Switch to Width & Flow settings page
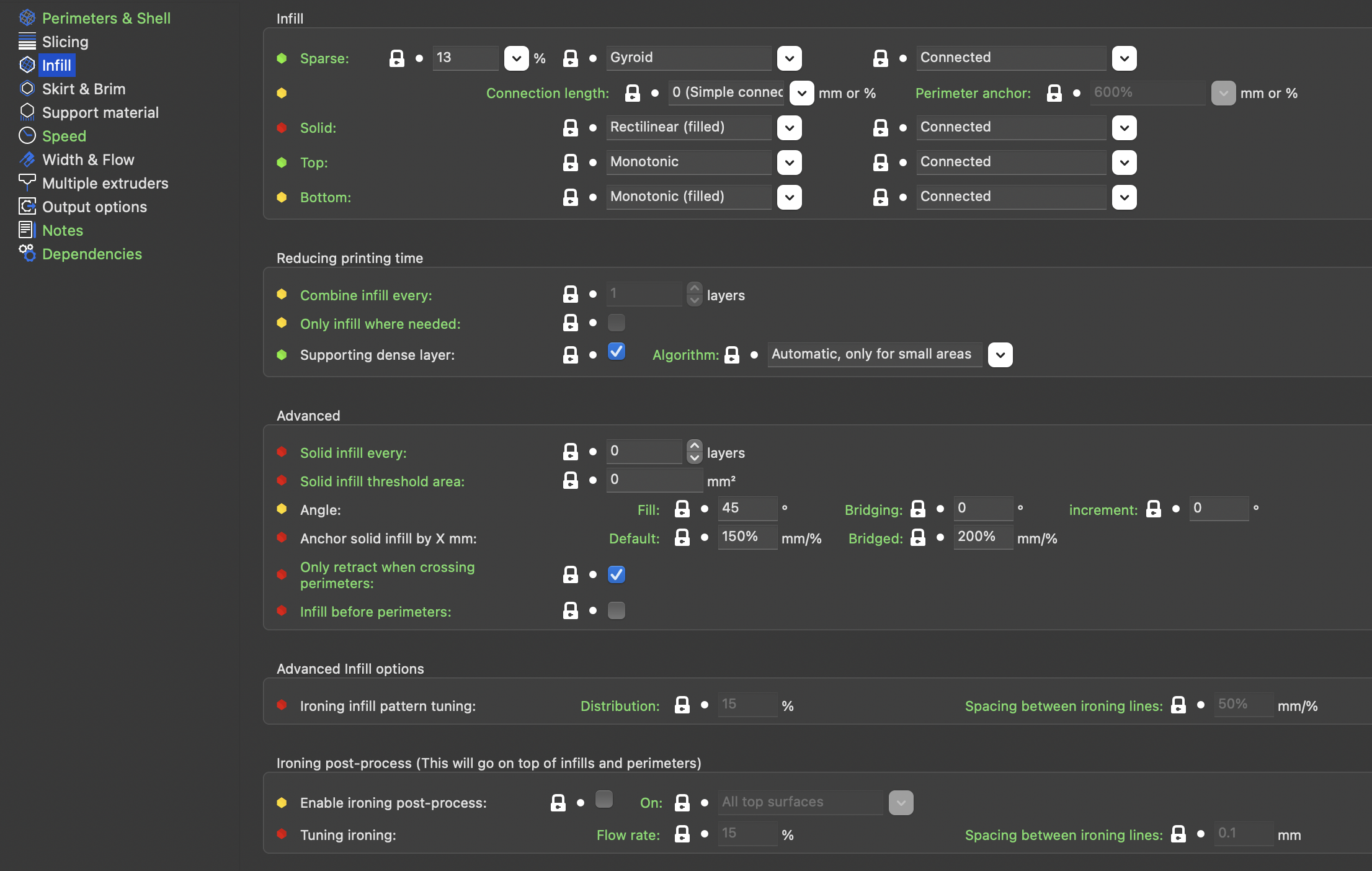1372x871 pixels. click(88, 159)
